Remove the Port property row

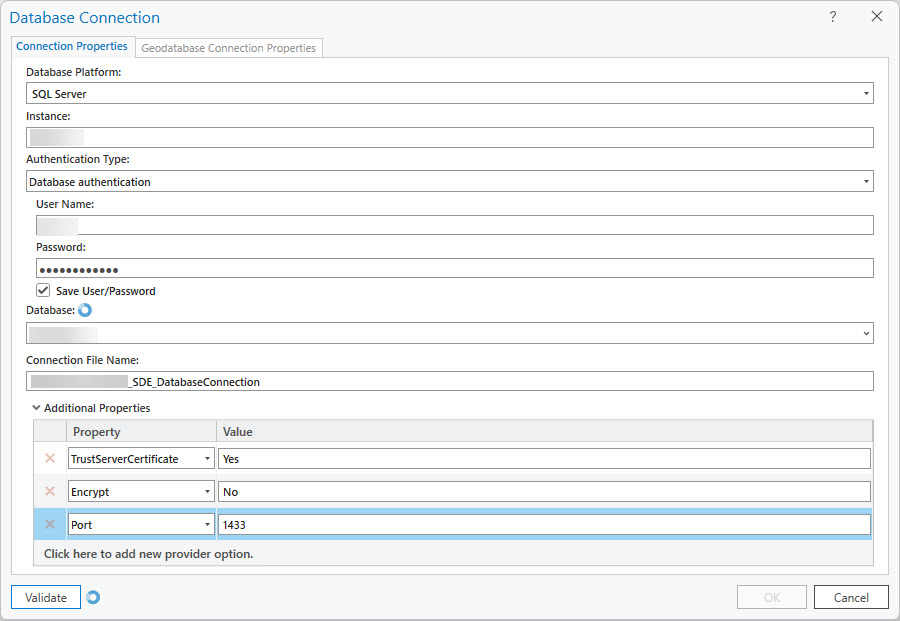pyautogui.click(x=50, y=525)
